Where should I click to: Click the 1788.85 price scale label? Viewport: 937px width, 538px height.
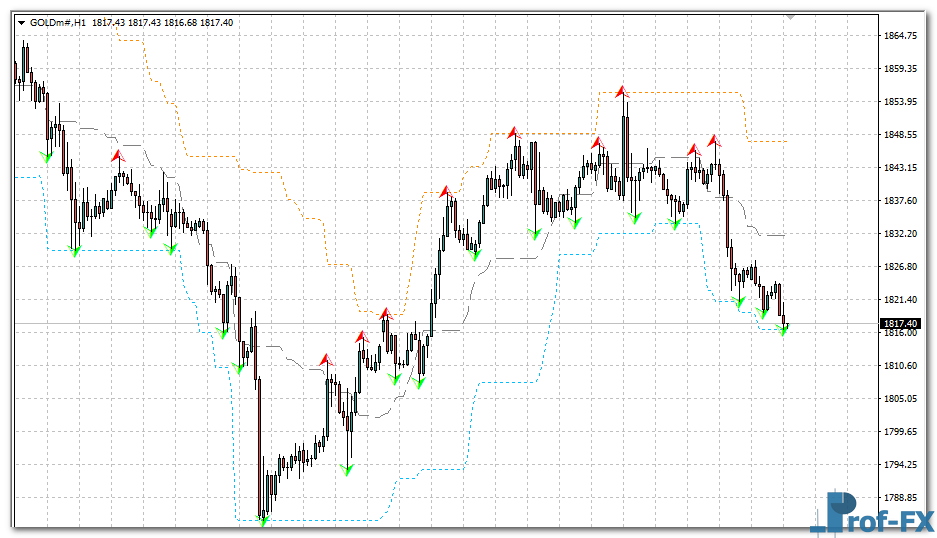pyautogui.click(x=900, y=498)
